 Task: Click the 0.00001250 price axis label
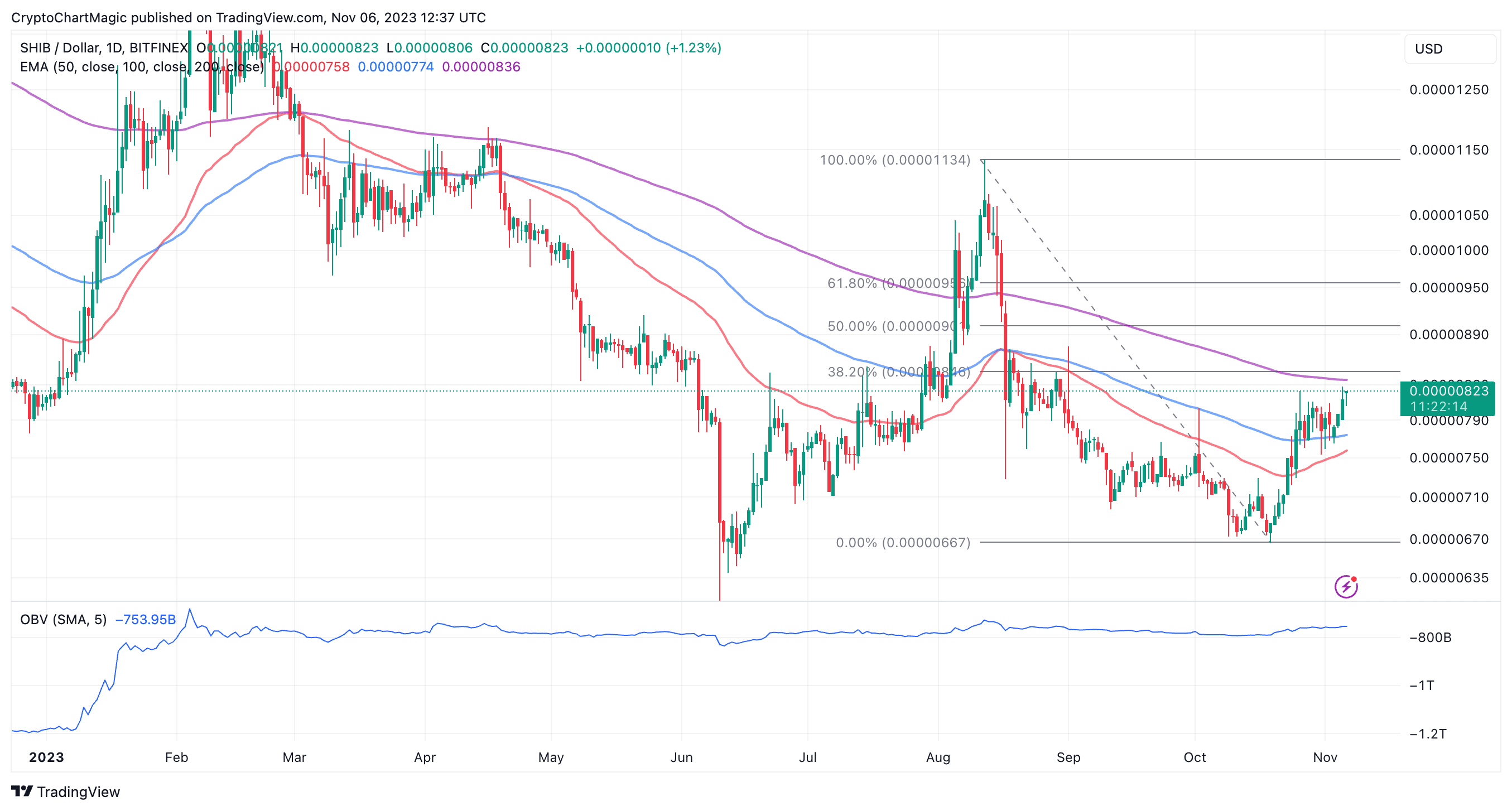[x=1448, y=90]
